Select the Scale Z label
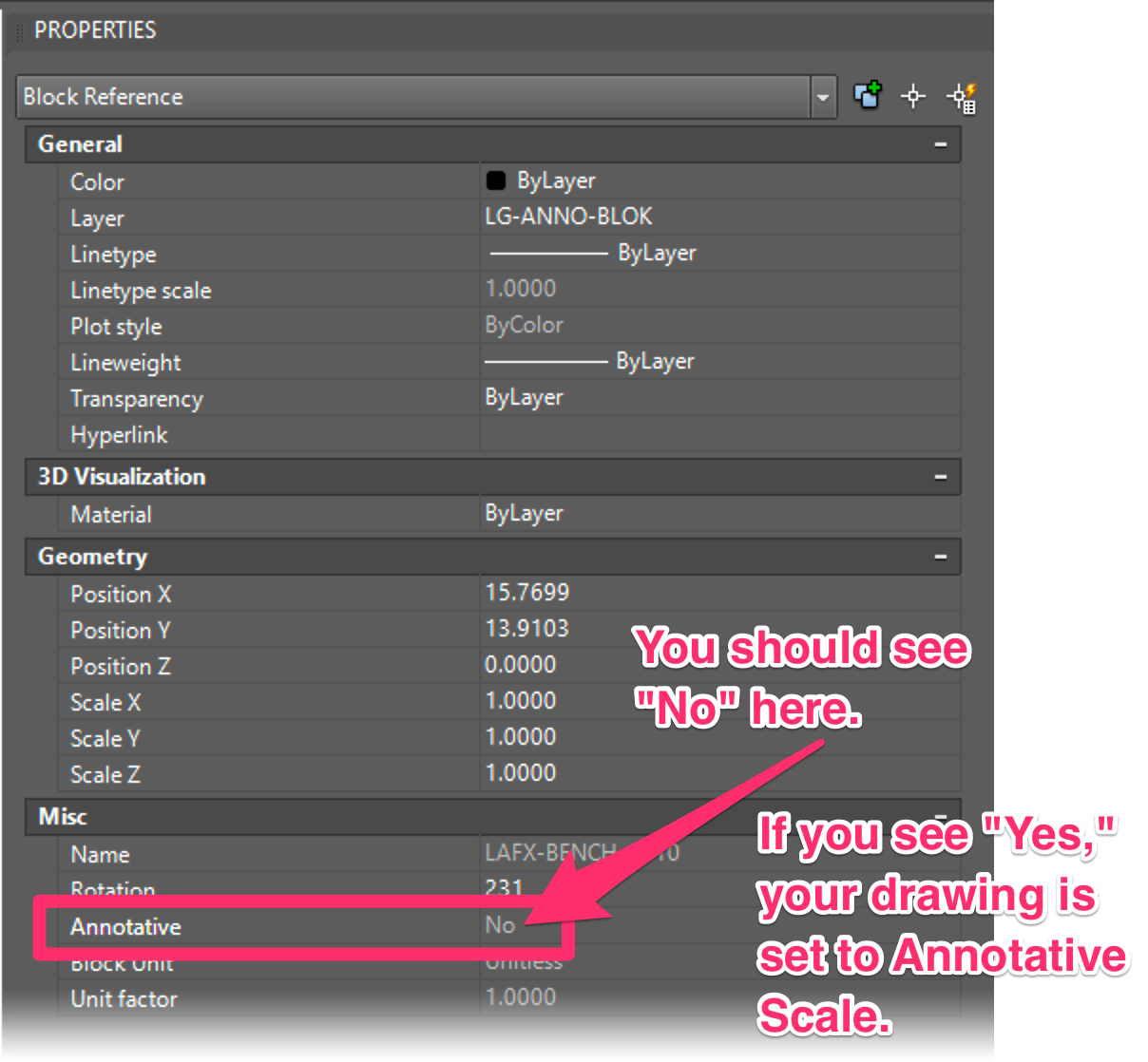 [x=105, y=775]
